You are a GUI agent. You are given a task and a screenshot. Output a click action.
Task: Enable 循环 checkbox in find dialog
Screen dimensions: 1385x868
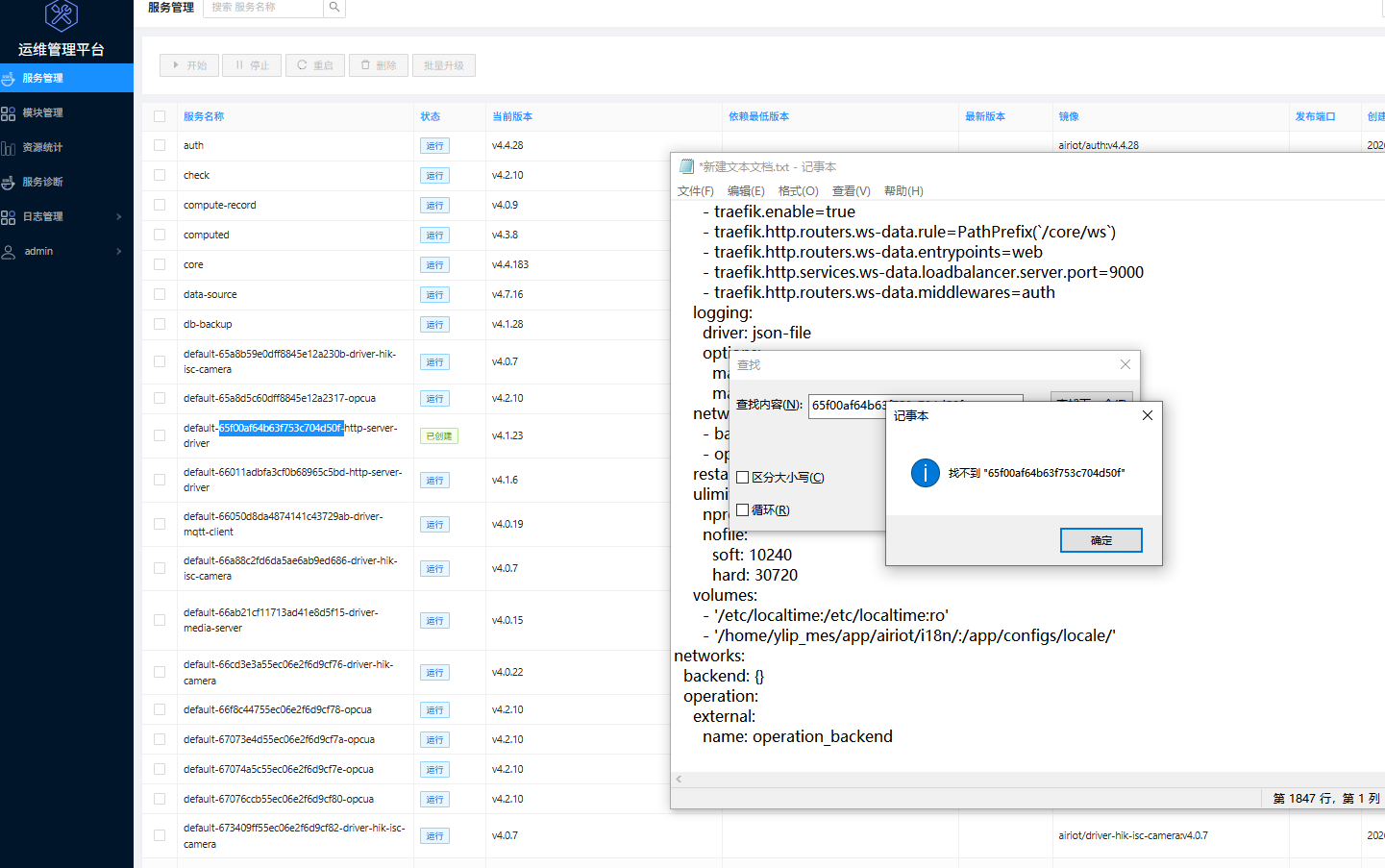coord(742,509)
